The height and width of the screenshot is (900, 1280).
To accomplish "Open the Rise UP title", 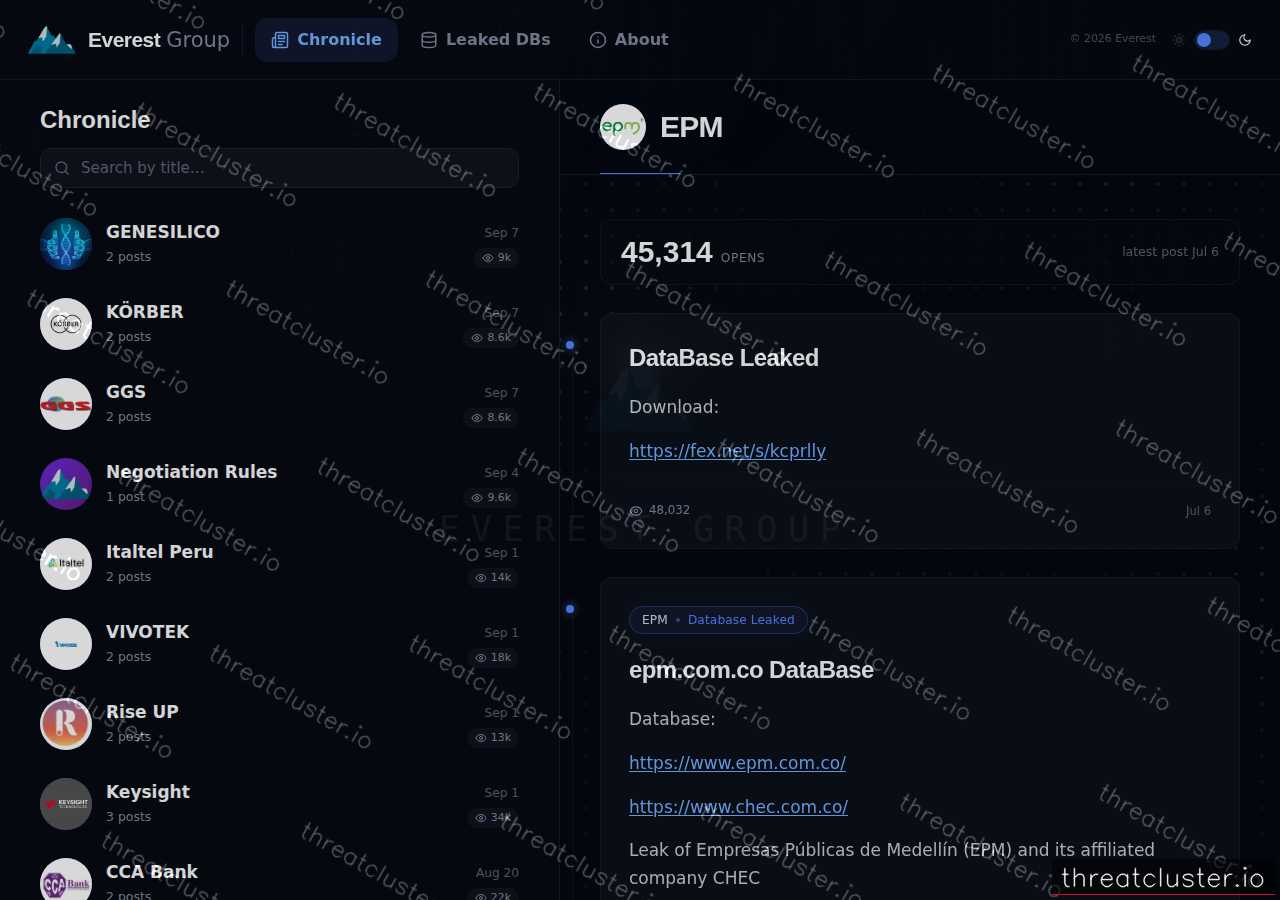I will pos(142,712).
